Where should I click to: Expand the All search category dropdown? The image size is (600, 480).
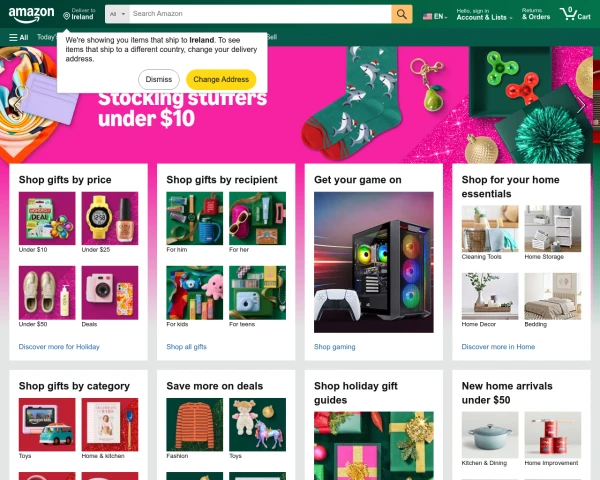pyautogui.click(x=117, y=14)
